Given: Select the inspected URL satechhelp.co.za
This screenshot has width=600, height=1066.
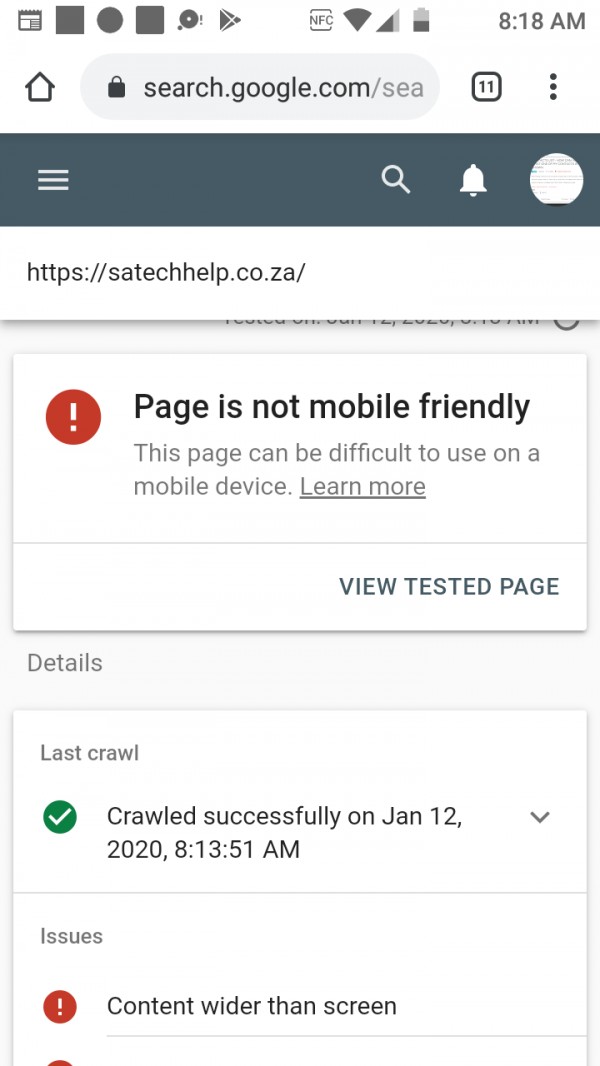Looking at the screenshot, I should (x=166, y=272).
